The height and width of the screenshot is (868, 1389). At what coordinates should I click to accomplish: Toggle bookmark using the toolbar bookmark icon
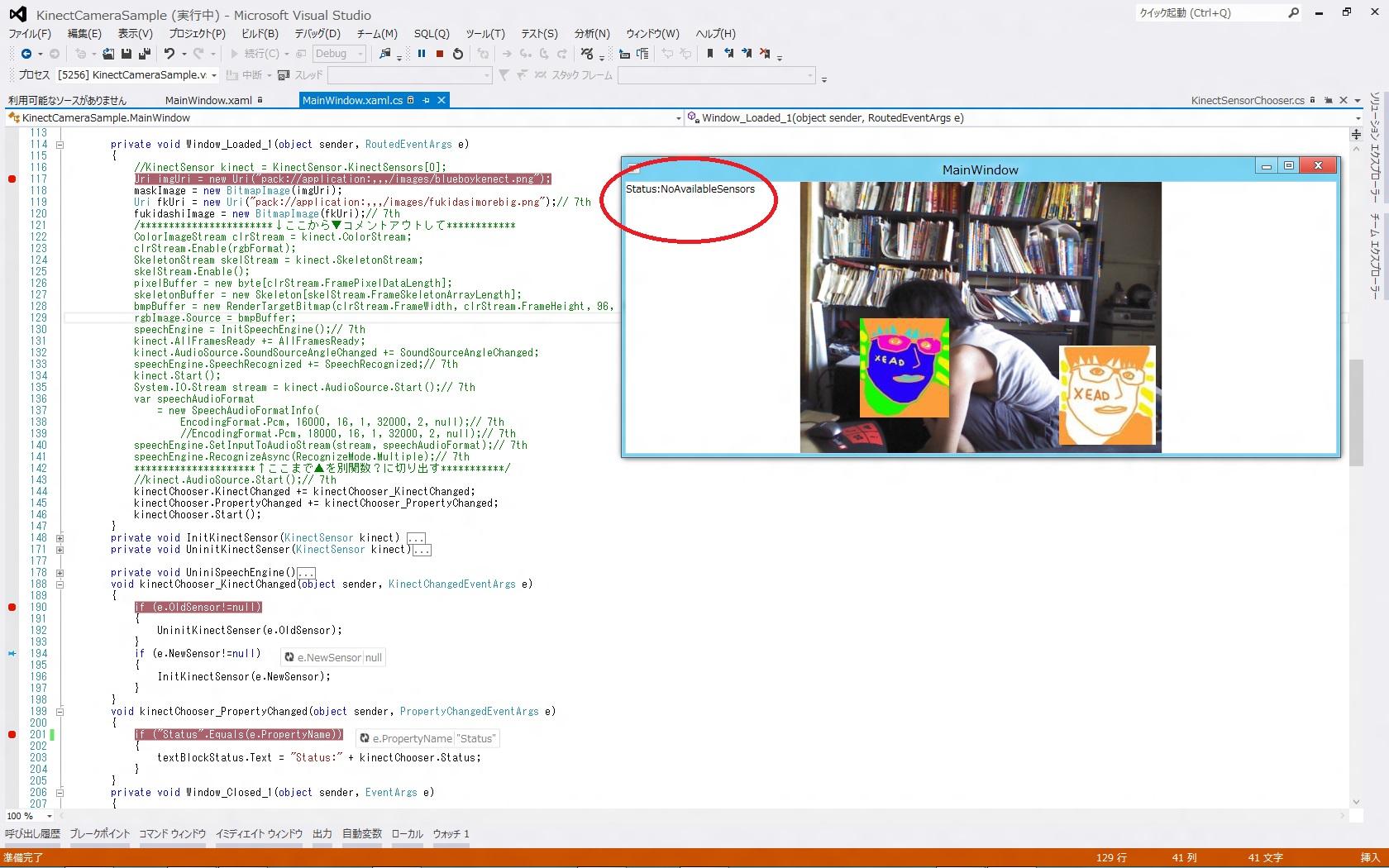[709, 54]
